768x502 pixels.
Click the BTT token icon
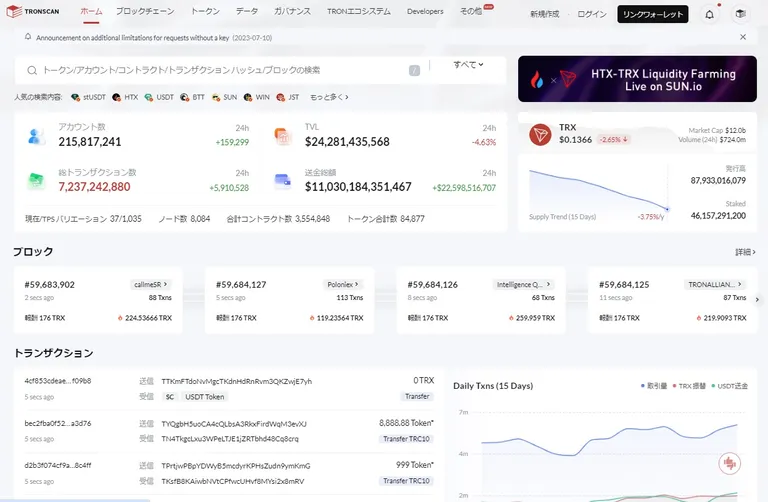184,97
